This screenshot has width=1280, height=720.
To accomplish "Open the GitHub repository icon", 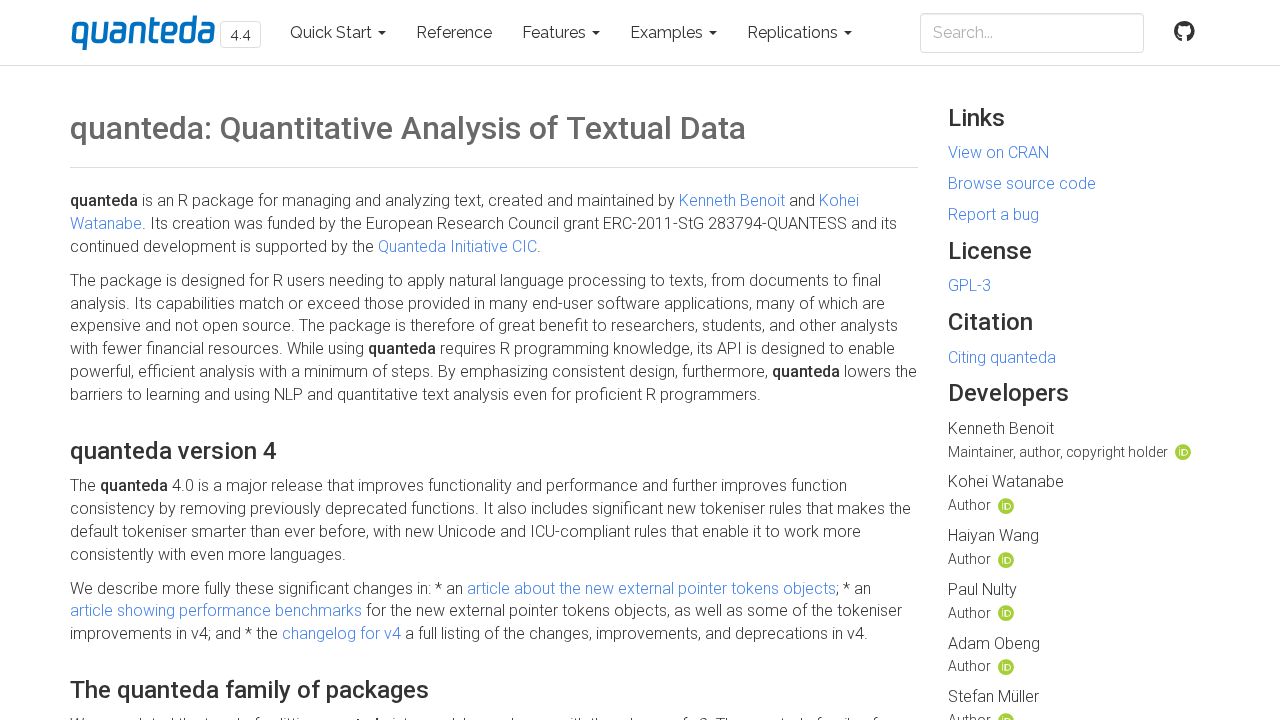I will (x=1184, y=32).
